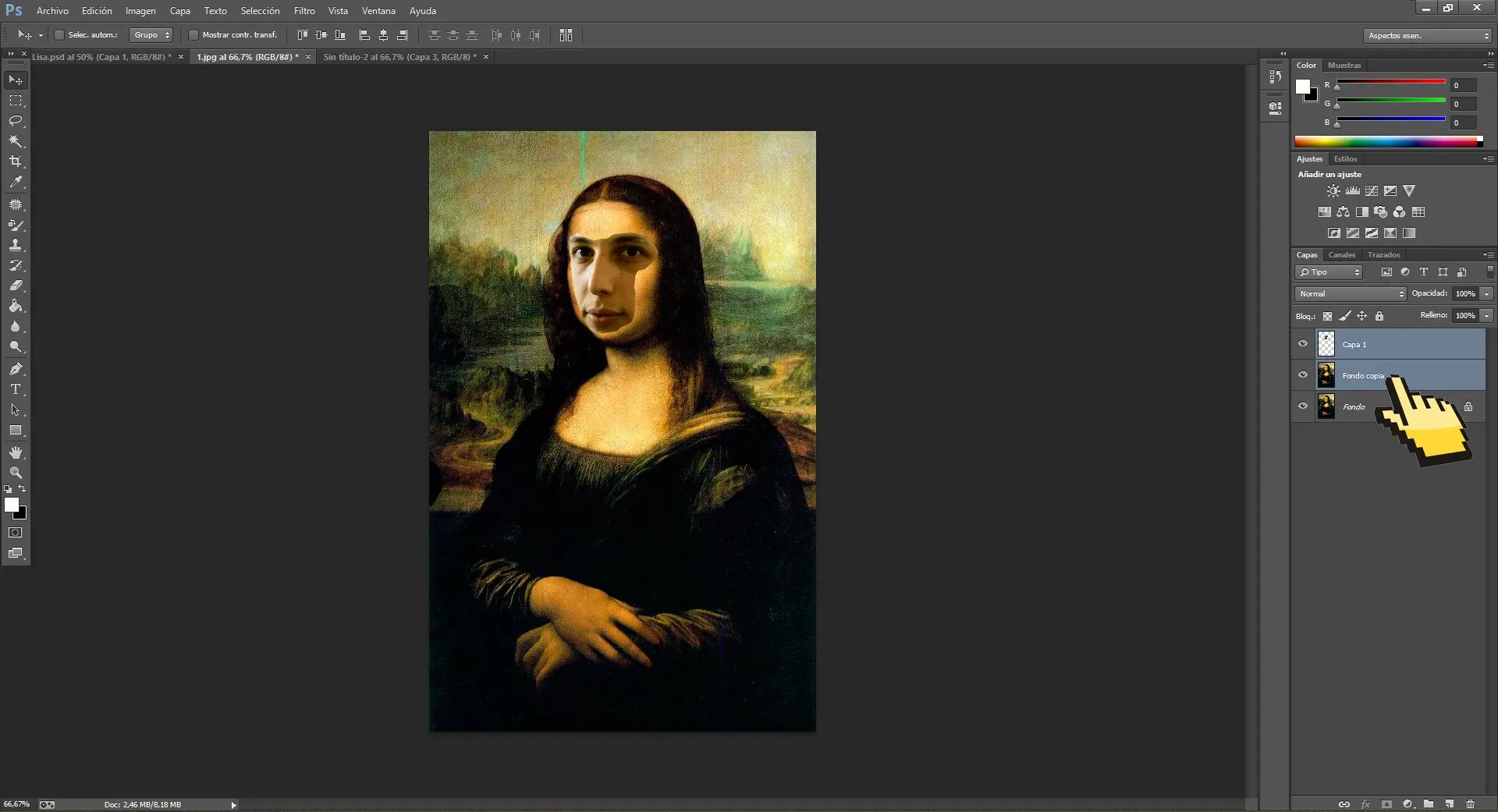Open the Muestras tab

point(1344,66)
